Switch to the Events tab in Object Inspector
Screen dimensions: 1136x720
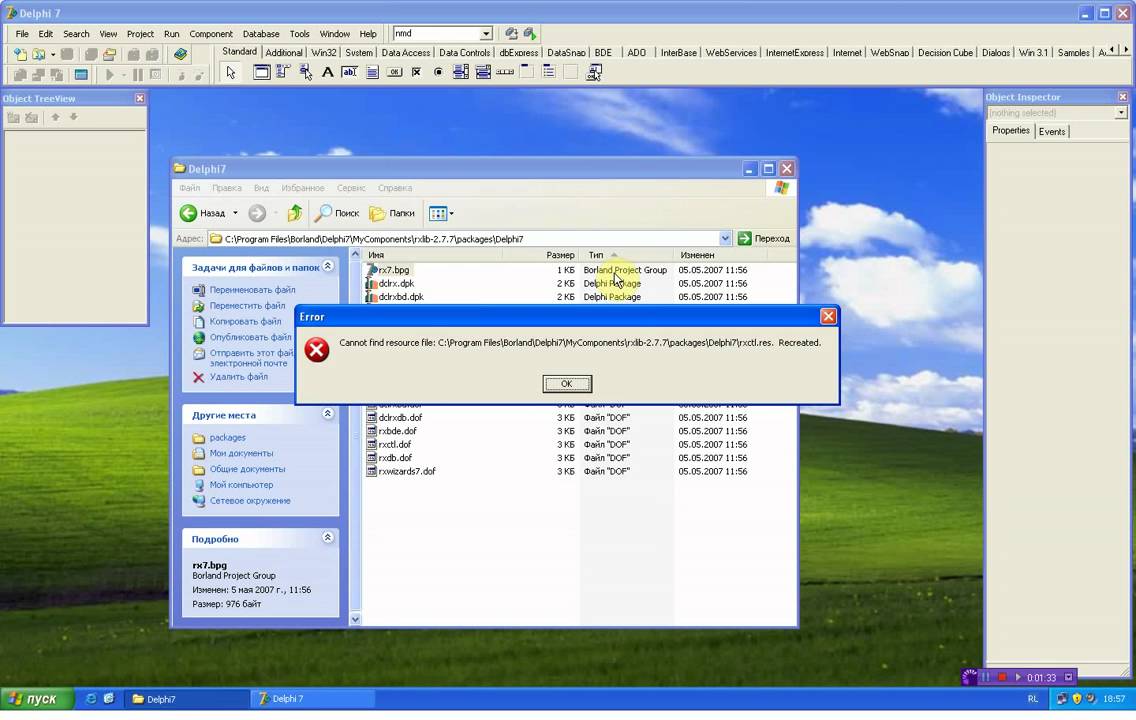[x=1052, y=132]
